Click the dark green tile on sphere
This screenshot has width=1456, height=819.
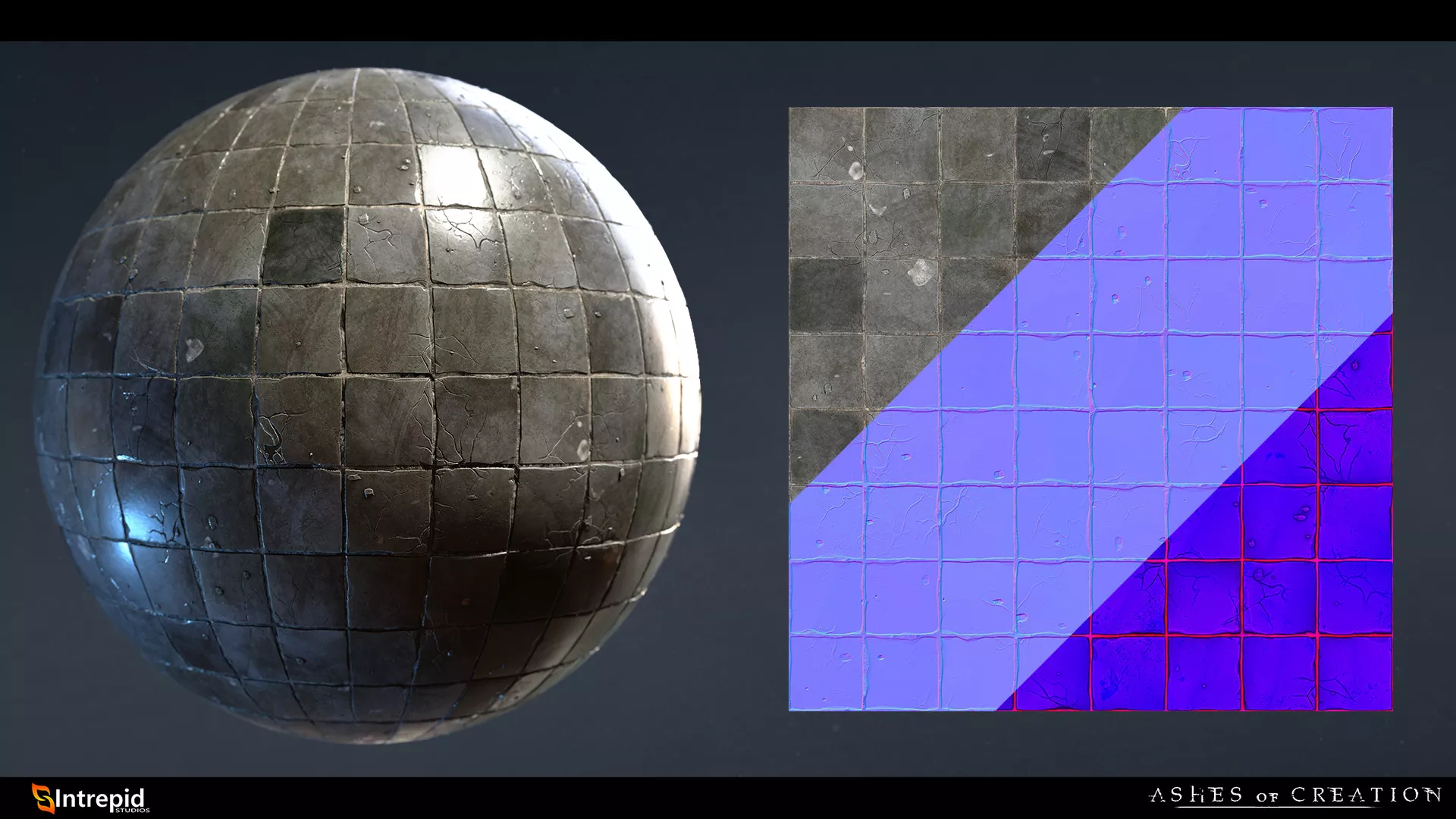tap(303, 246)
